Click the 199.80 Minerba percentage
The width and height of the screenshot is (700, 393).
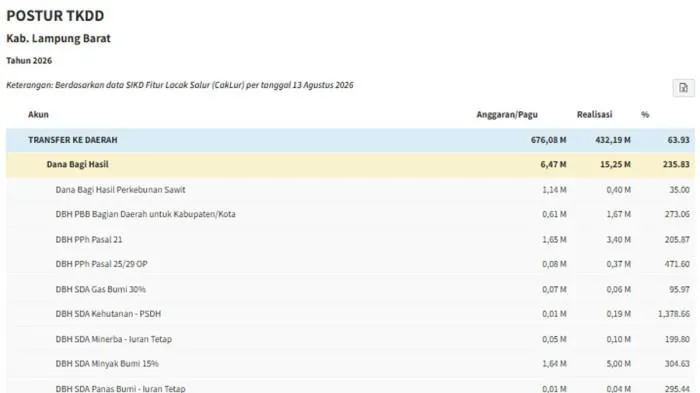(677, 339)
